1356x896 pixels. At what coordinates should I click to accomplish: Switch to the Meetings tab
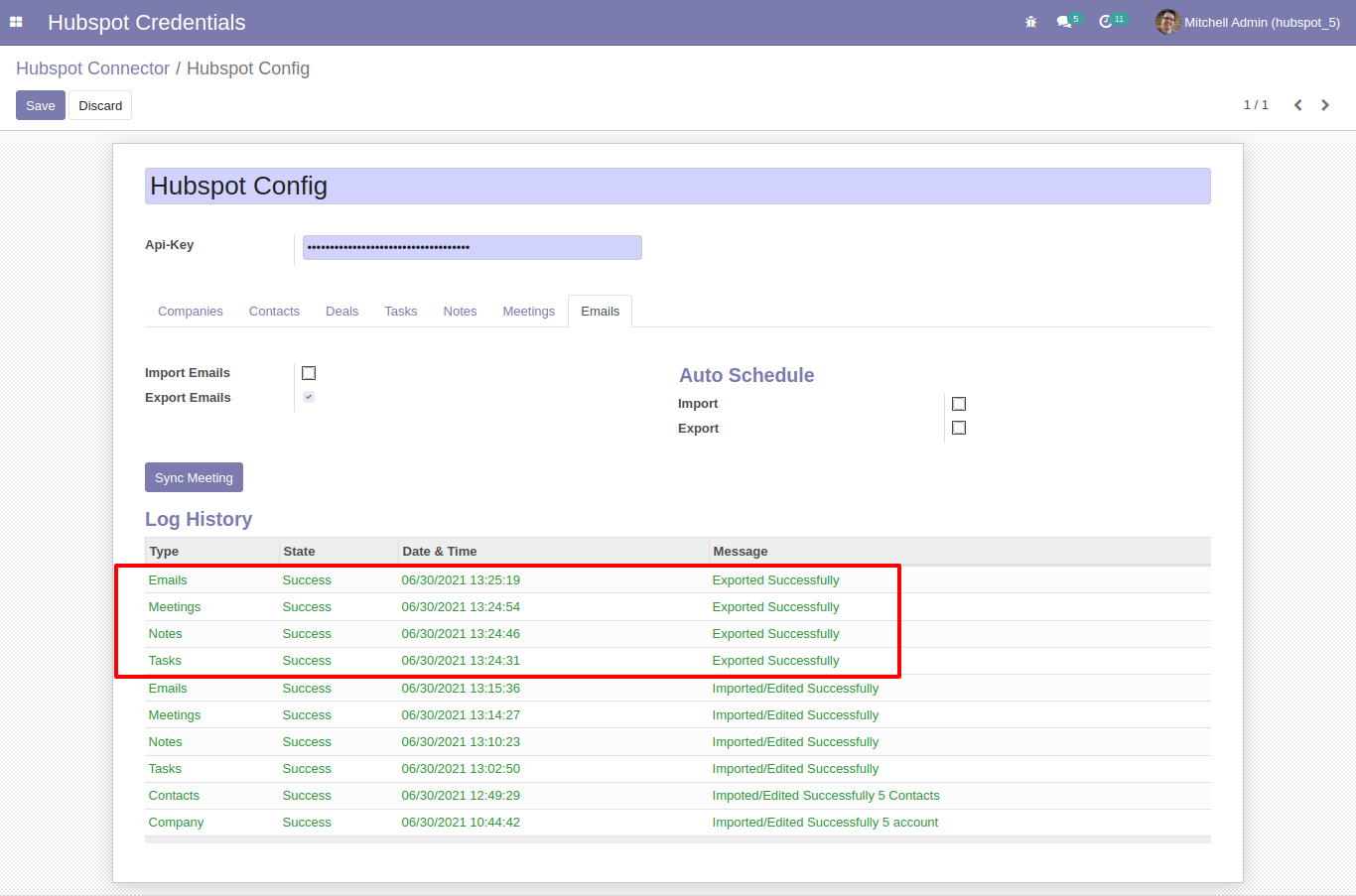[x=529, y=312]
